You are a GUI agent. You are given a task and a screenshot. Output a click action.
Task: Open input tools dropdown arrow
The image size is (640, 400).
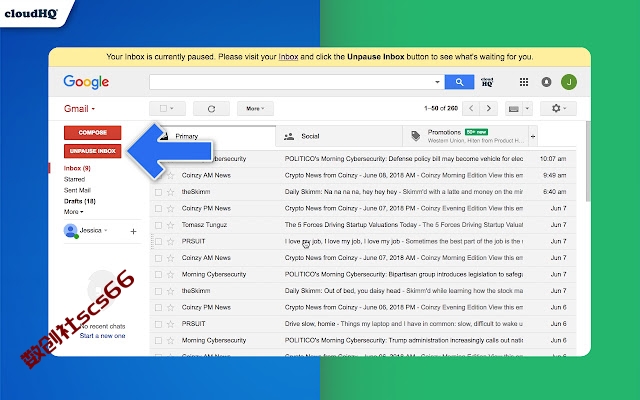point(527,109)
